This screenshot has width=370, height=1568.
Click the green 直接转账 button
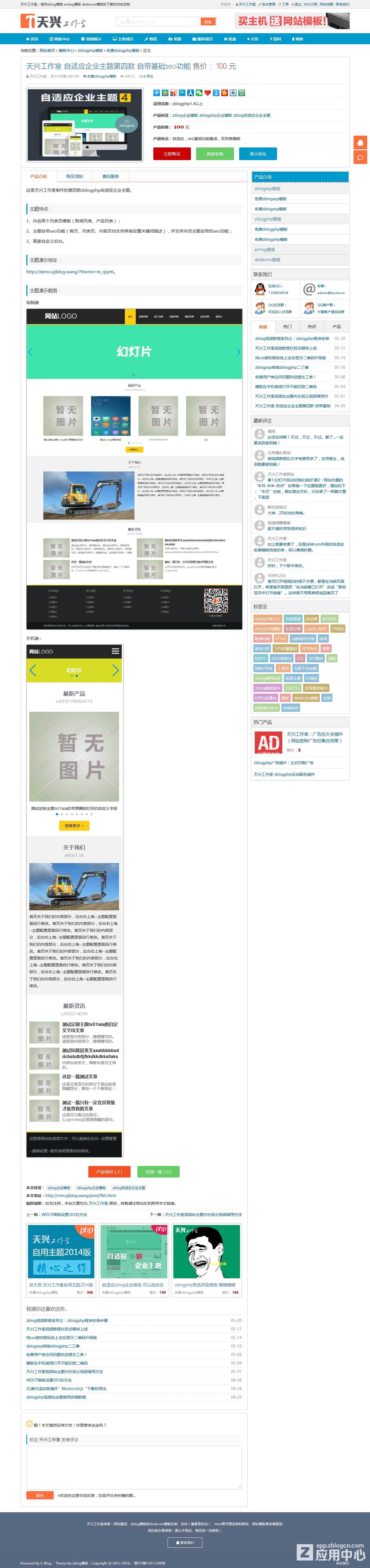point(214,154)
